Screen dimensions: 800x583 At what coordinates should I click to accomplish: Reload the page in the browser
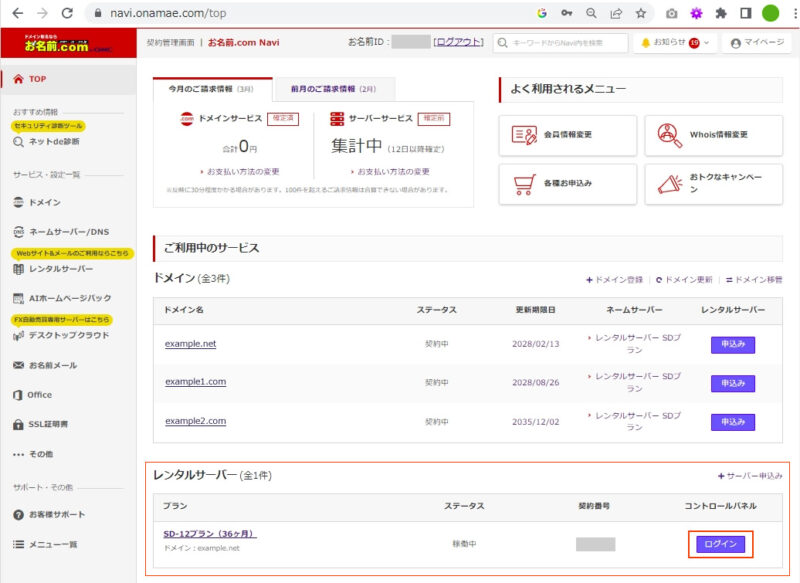pyautogui.click(x=67, y=13)
